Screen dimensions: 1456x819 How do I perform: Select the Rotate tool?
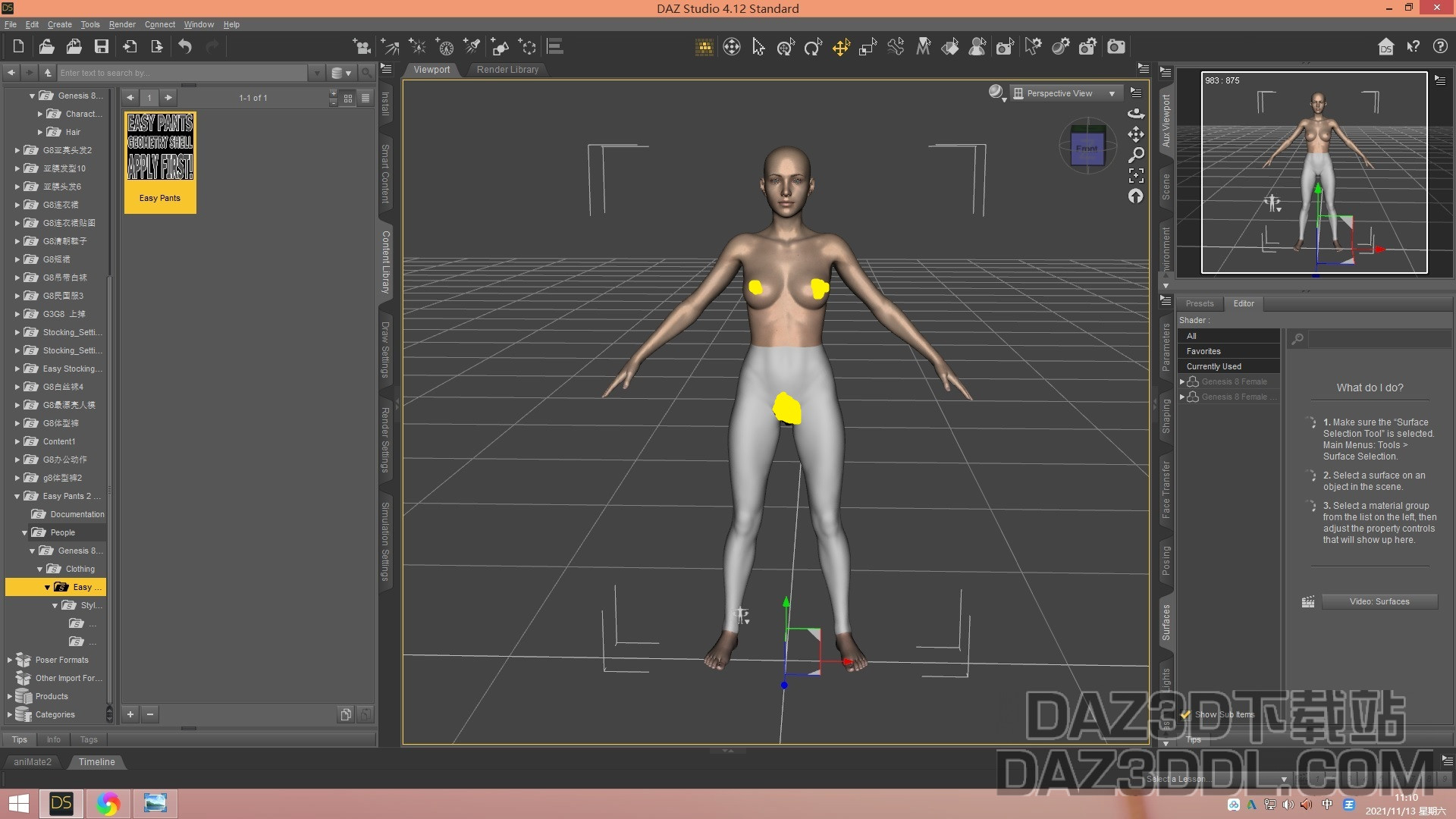pos(813,47)
